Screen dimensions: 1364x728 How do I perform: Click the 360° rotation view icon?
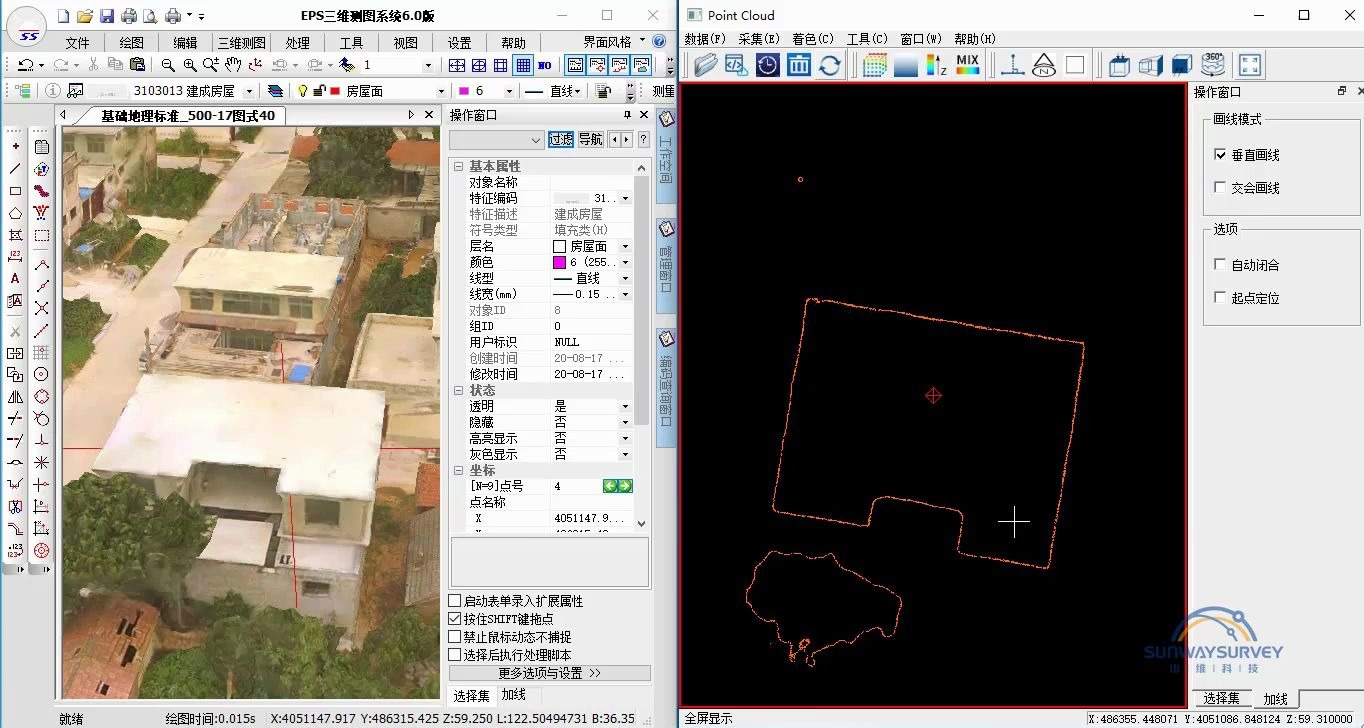(1212, 65)
